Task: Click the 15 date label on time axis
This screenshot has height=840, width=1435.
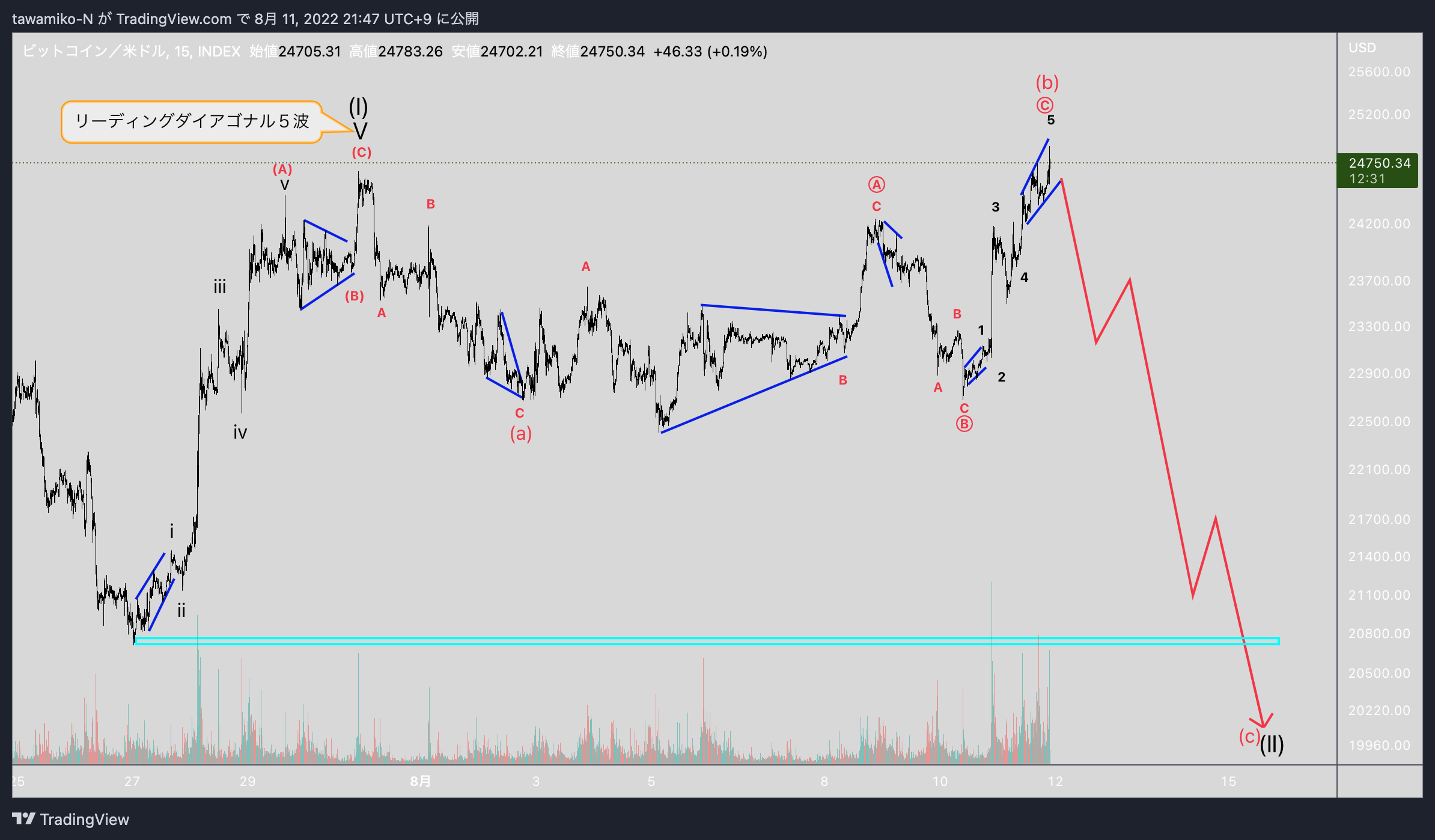Action: 1228,781
